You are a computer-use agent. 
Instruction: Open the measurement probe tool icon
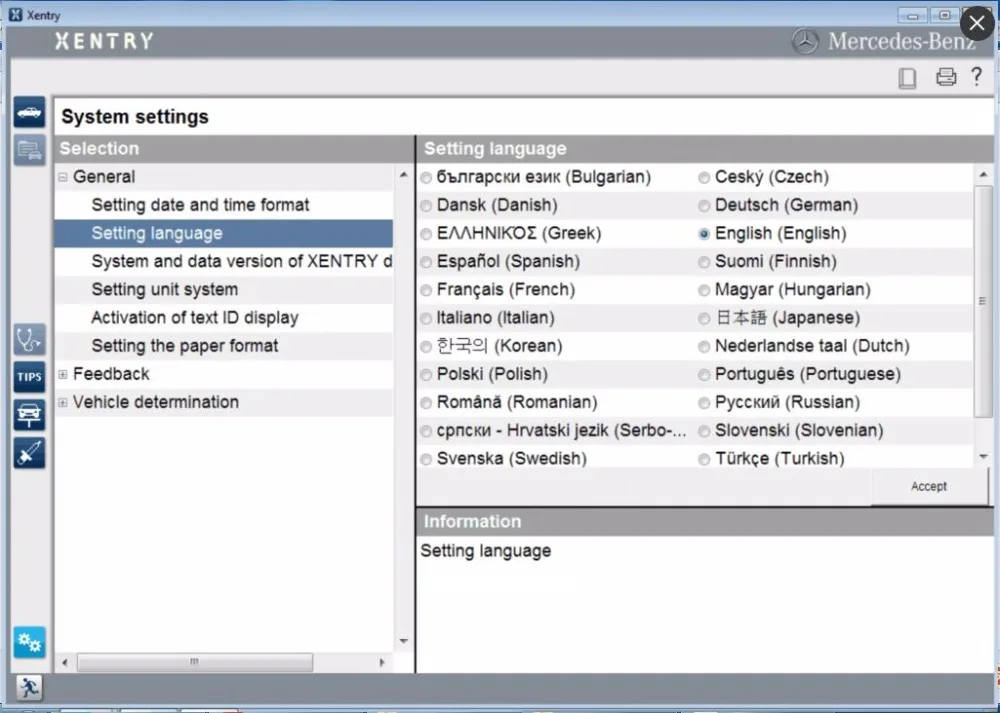(x=29, y=453)
